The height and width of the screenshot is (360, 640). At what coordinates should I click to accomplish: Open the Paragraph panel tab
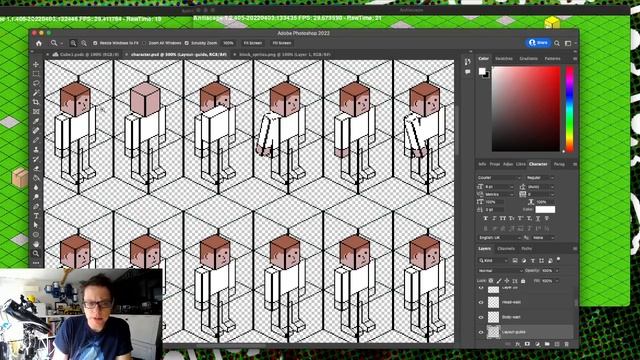coord(559,164)
